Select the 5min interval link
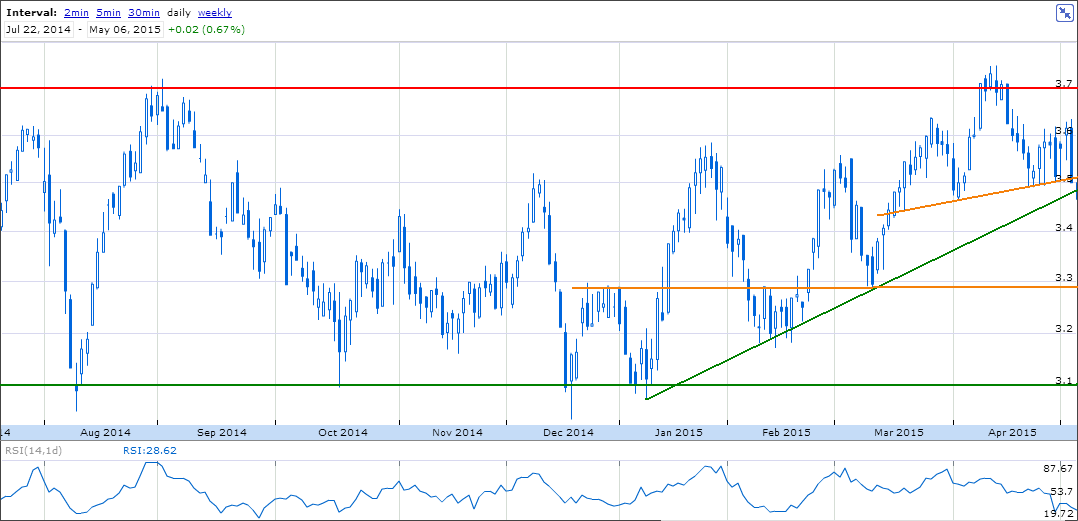The image size is (1078, 521). click(108, 13)
